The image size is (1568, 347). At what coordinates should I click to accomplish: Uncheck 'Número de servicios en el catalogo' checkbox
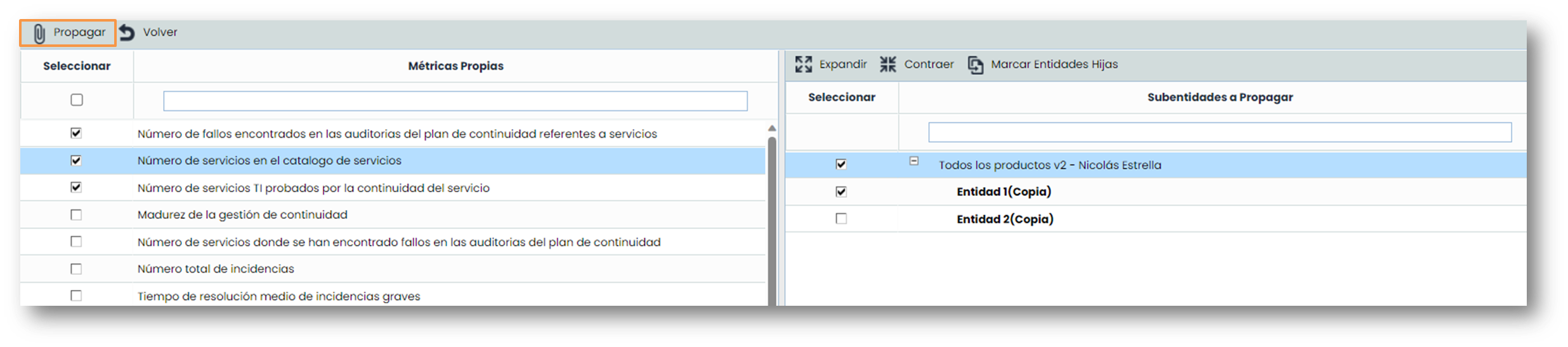[76, 160]
